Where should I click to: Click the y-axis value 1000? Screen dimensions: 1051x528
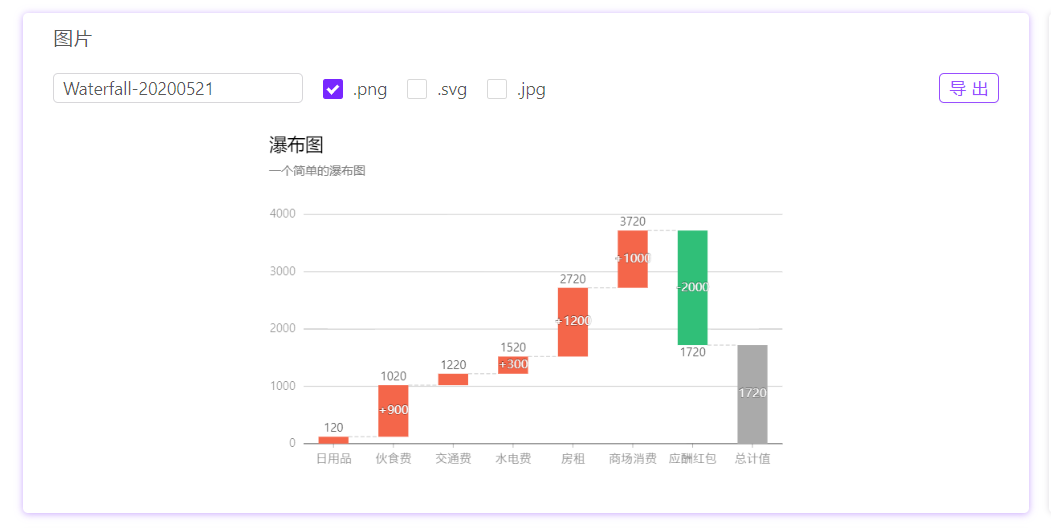click(282, 386)
